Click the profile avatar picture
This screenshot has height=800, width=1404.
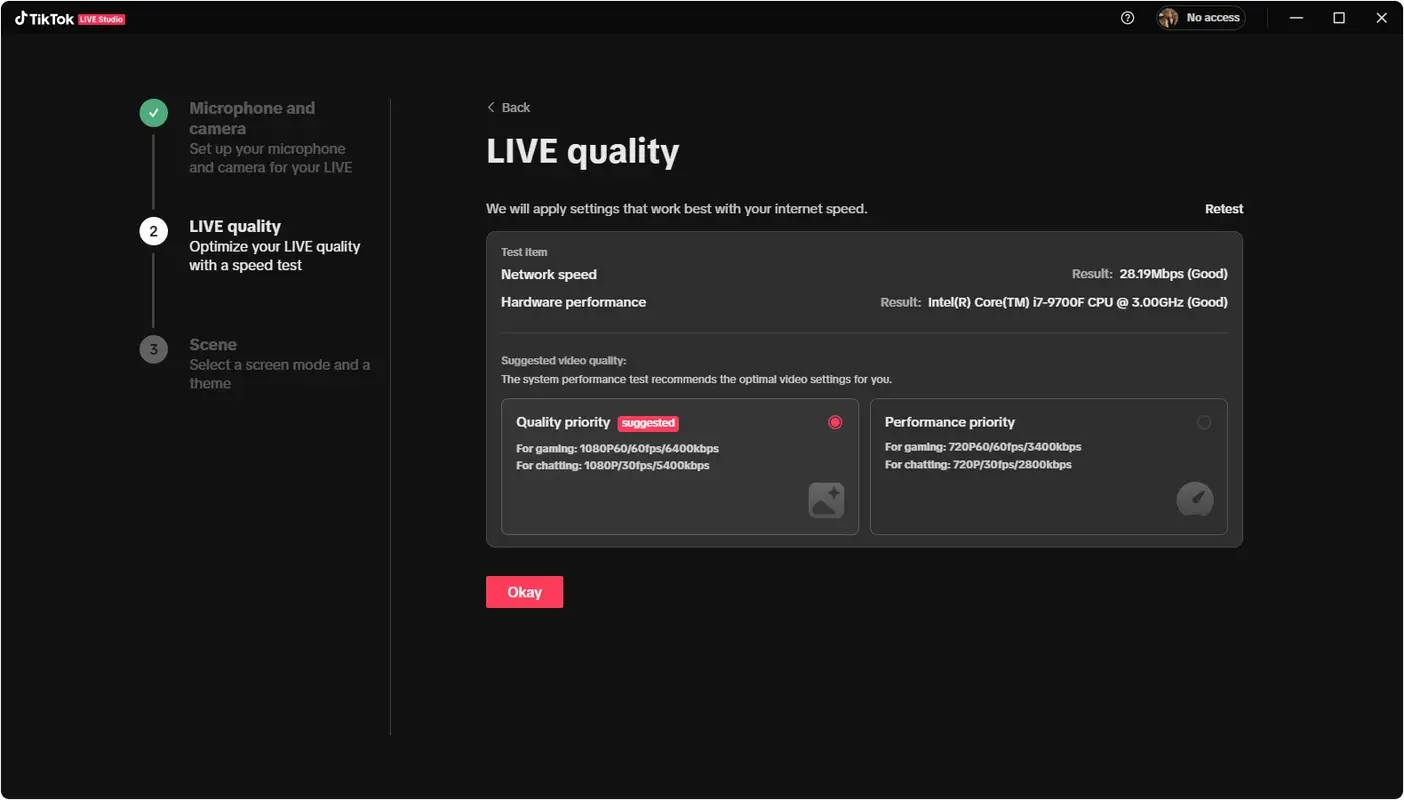click(1168, 17)
